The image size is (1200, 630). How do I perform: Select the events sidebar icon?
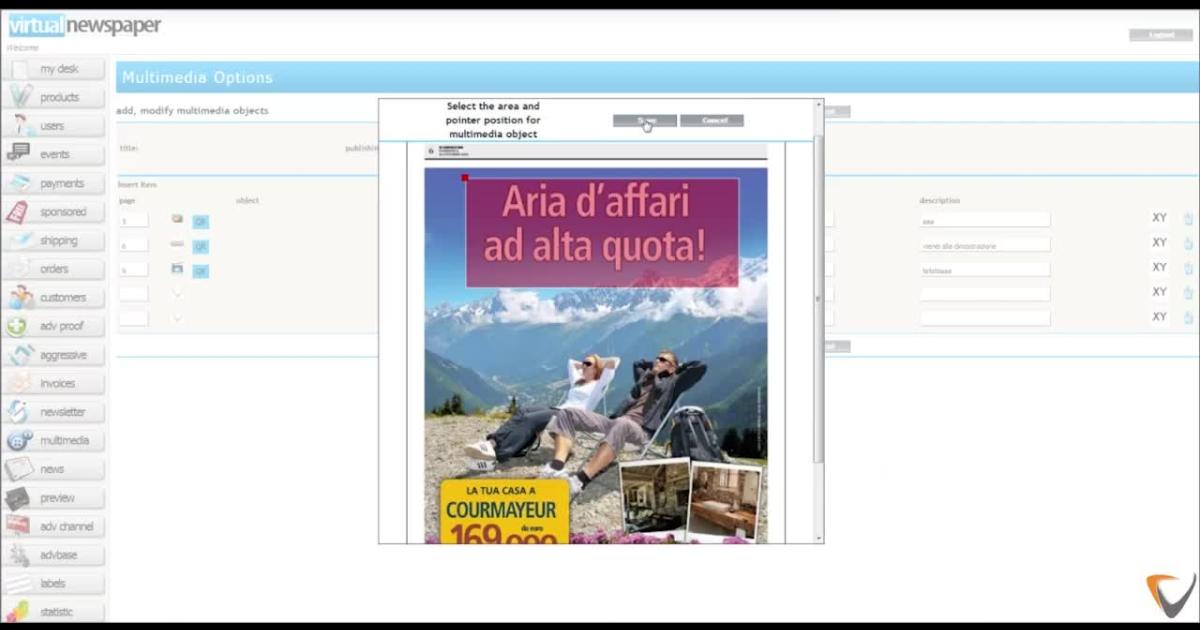coord(18,153)
